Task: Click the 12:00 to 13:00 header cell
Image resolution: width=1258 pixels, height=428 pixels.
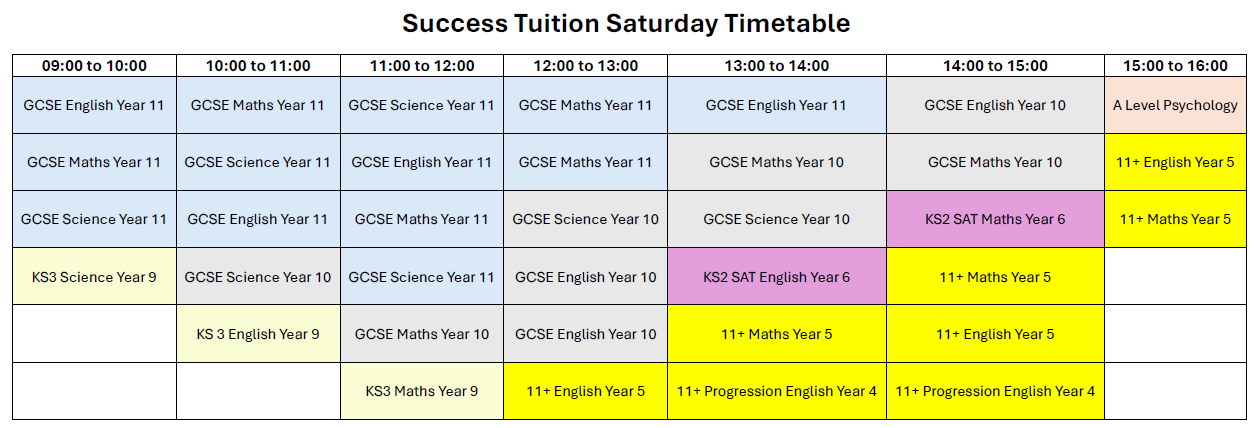Action: pyautogui.click(x=586, y=66)
